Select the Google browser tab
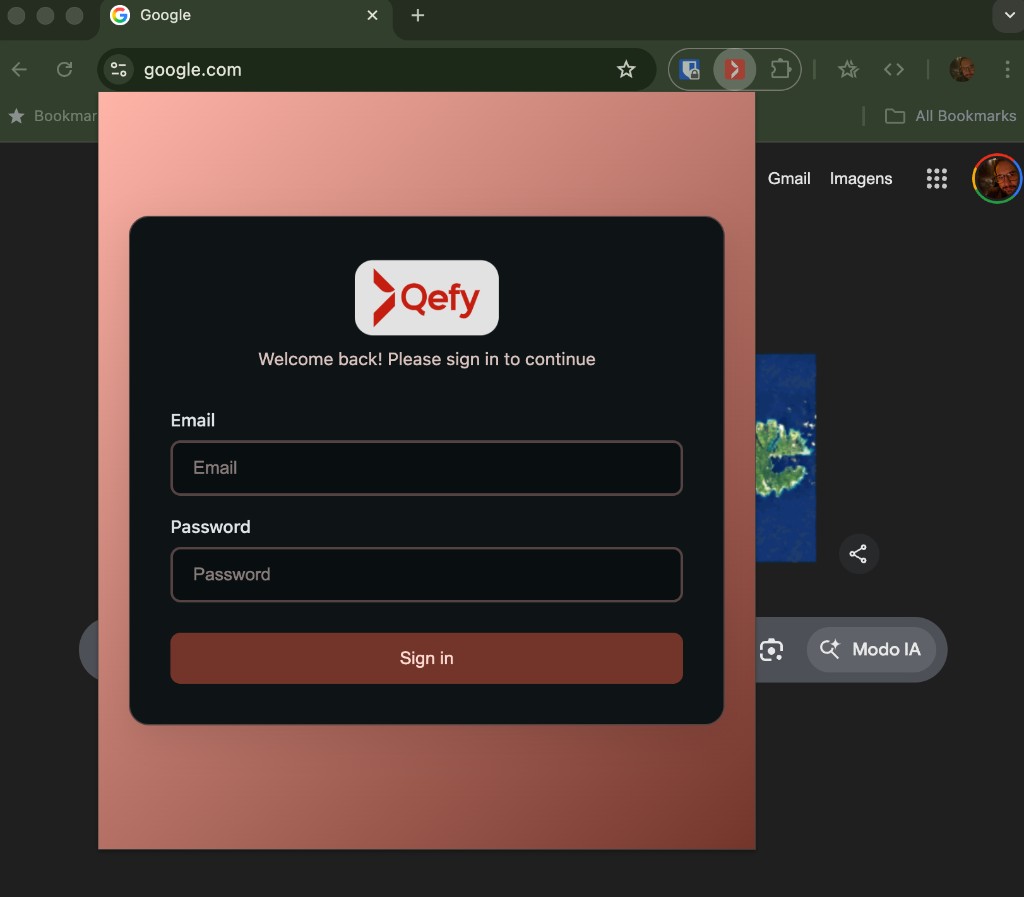The image size is (1024, 897). tap(246, 16)
